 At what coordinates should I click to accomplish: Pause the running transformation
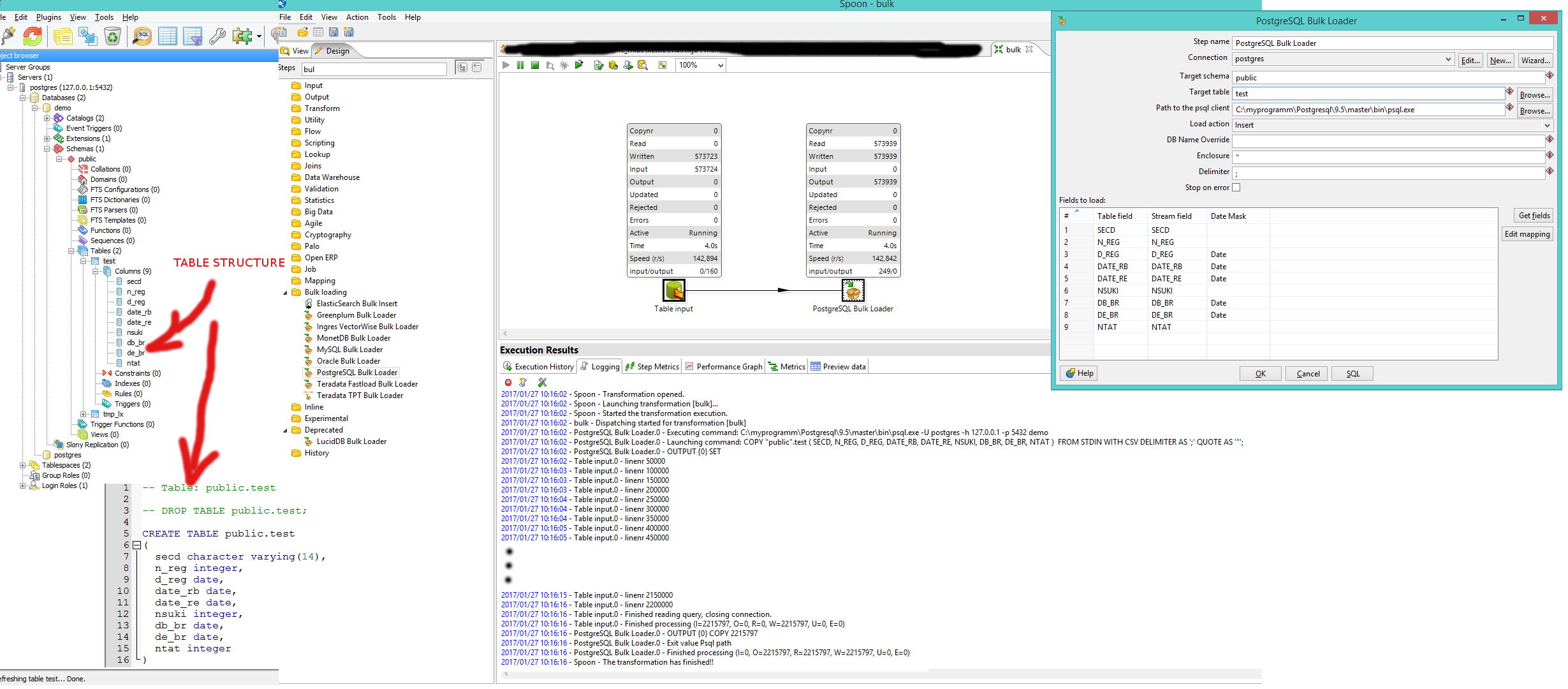pyautogui.click(x=520, y=65)
